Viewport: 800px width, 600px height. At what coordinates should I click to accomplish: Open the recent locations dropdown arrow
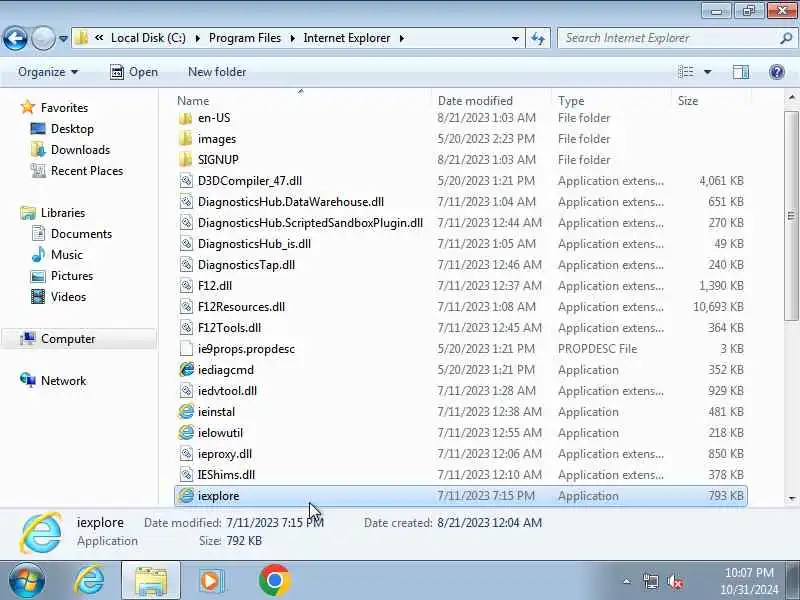point(63,39)
